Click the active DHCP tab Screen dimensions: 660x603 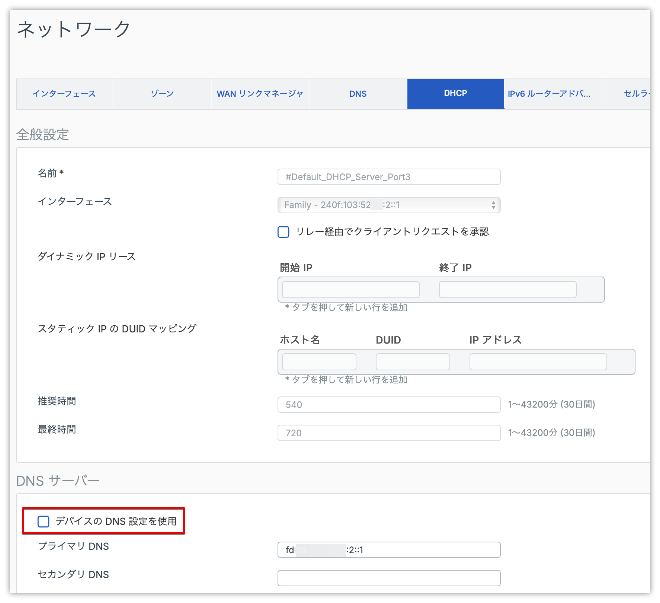455,94
